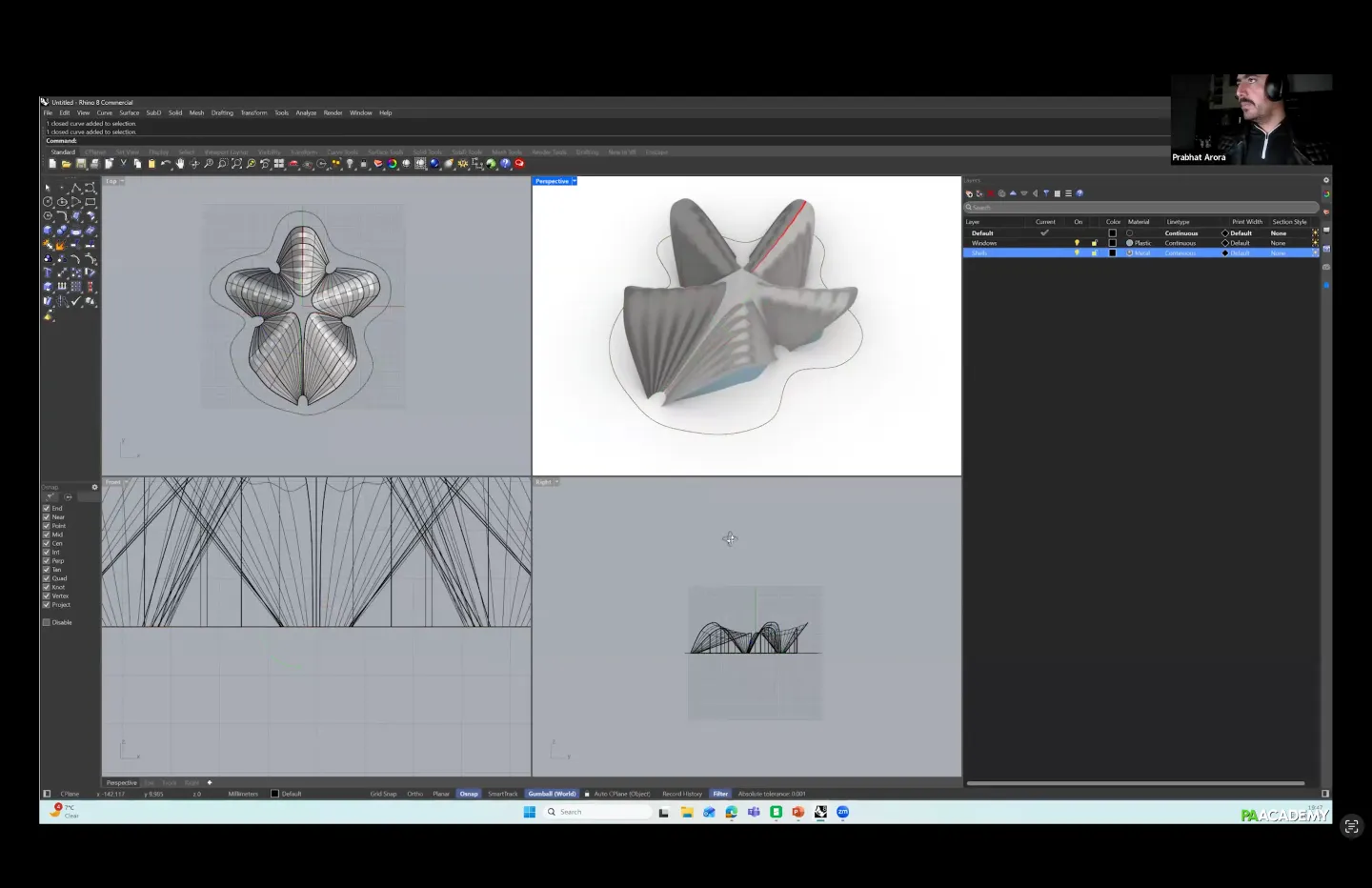Open the Analyze menu
This screenshot has height=888, width=1372.
pos(305,112)
